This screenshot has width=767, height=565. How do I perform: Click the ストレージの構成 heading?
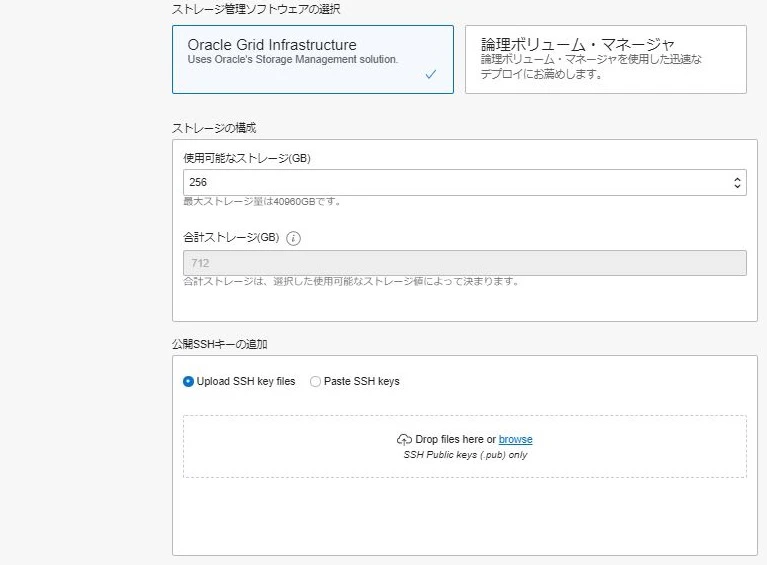pos(214,128)
